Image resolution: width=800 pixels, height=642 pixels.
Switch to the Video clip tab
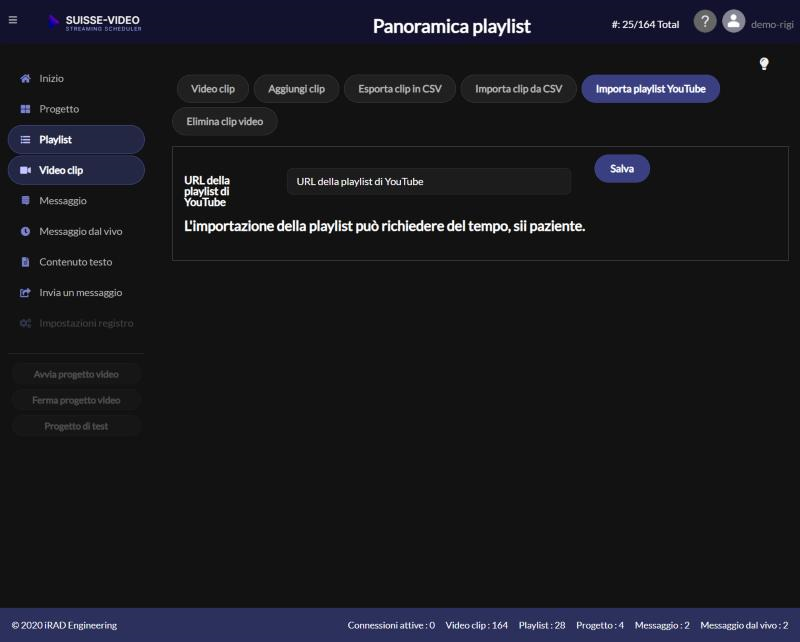[x=213, y=89]
